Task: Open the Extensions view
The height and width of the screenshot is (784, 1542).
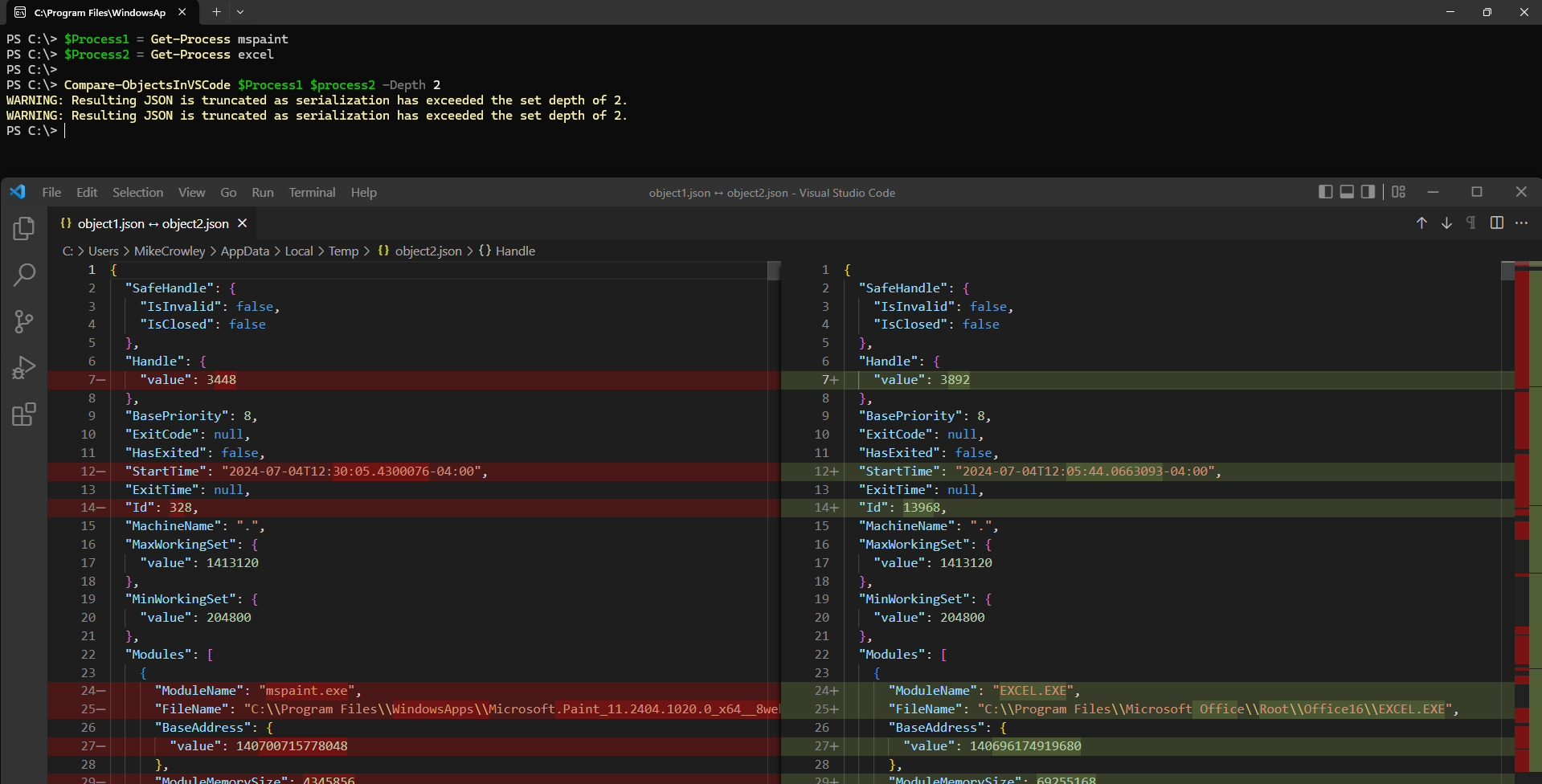Action: [23, 414]
